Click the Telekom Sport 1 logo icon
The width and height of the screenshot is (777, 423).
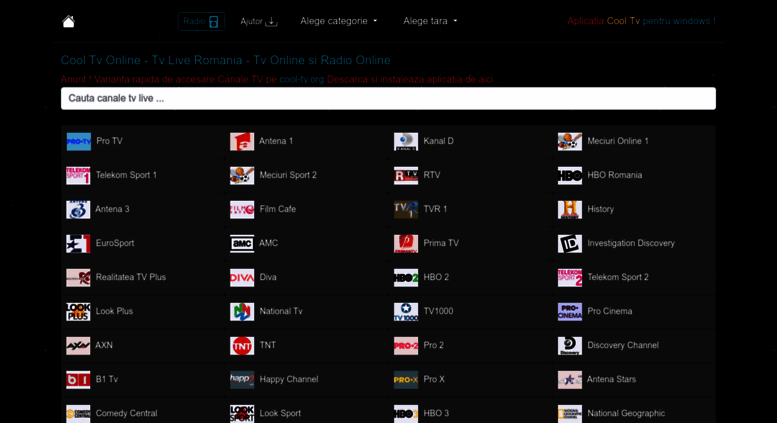tap(78, 175)
